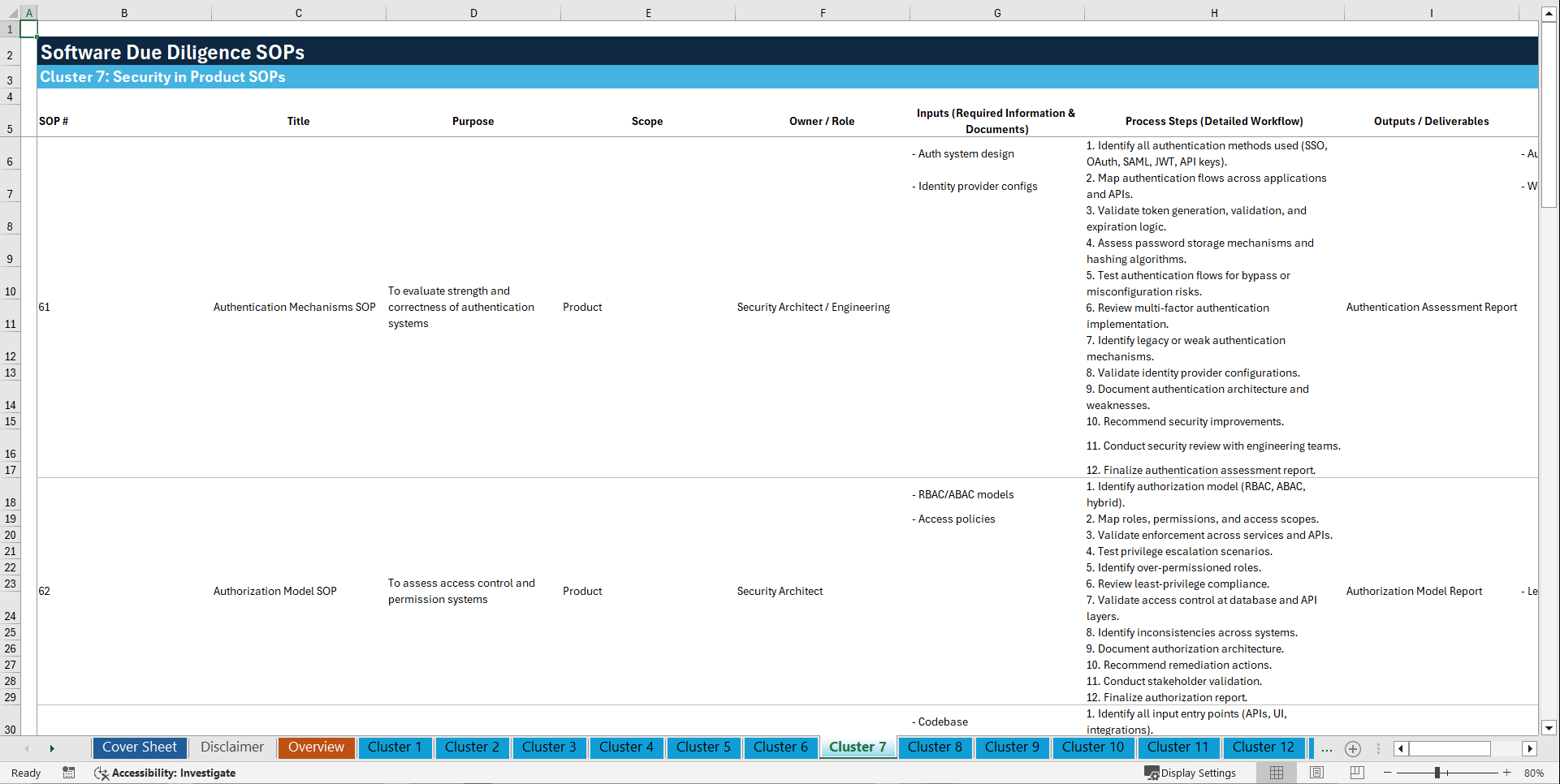Image resolution: width=1560 pixels, height=784 pixels.
Task: Click the next sheet navigation arrow
Action: tap(52, 747)
